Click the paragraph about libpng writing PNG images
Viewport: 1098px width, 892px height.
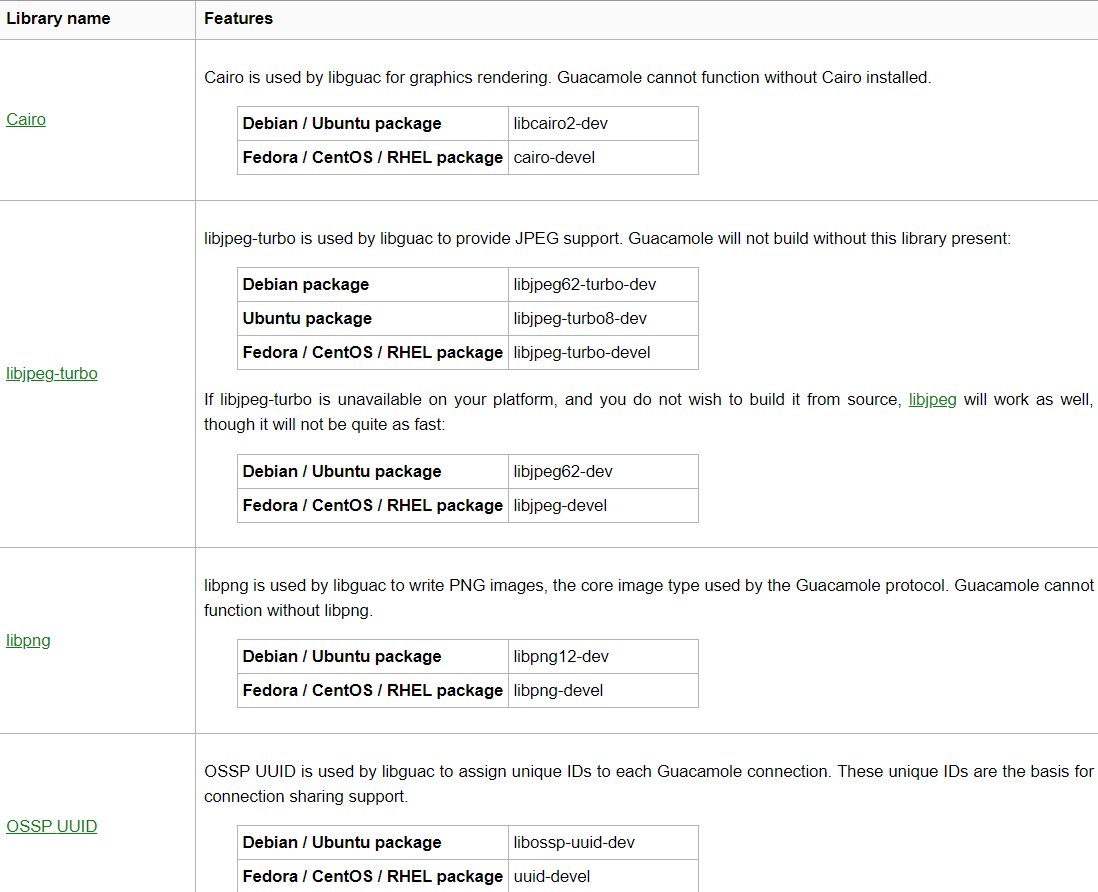(648, 598)
